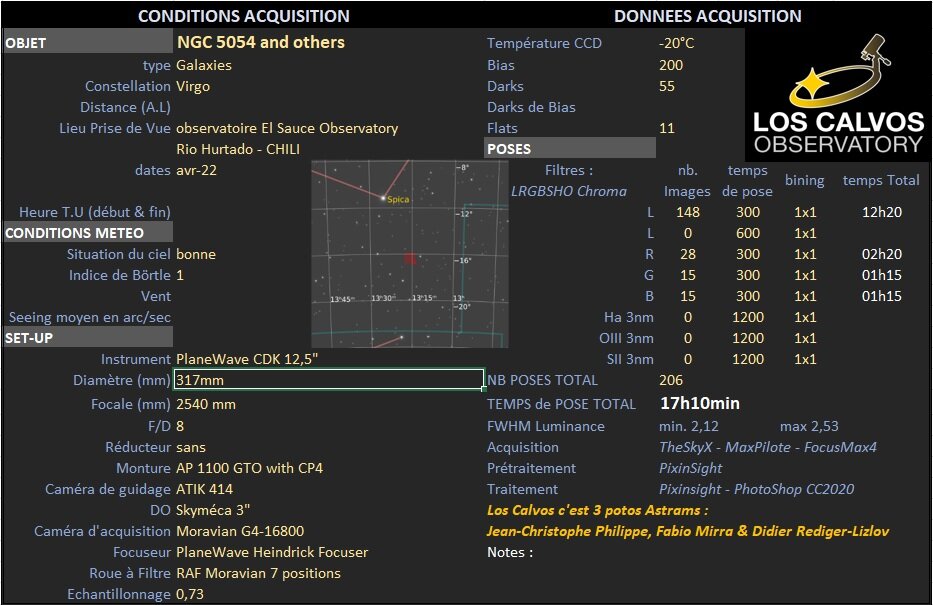The image size is (933, 605).
Task: Click the FWHM value 'max 2,53'
Action: pos(809,426)
